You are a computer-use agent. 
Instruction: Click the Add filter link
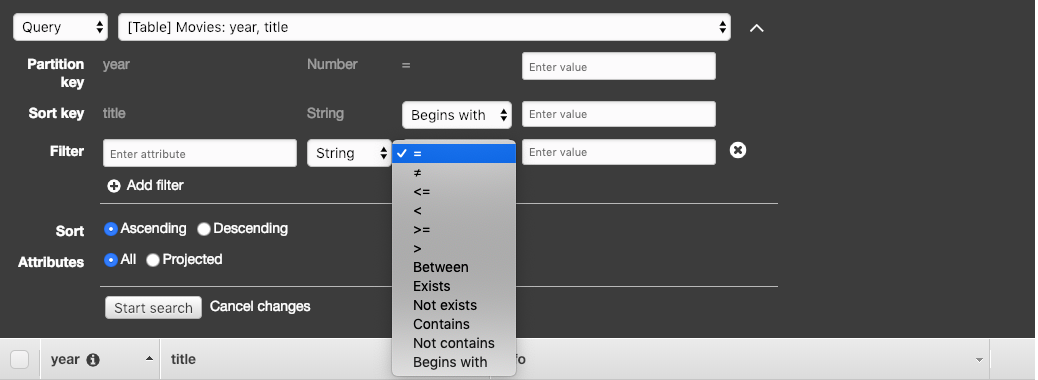coord(155,185)
